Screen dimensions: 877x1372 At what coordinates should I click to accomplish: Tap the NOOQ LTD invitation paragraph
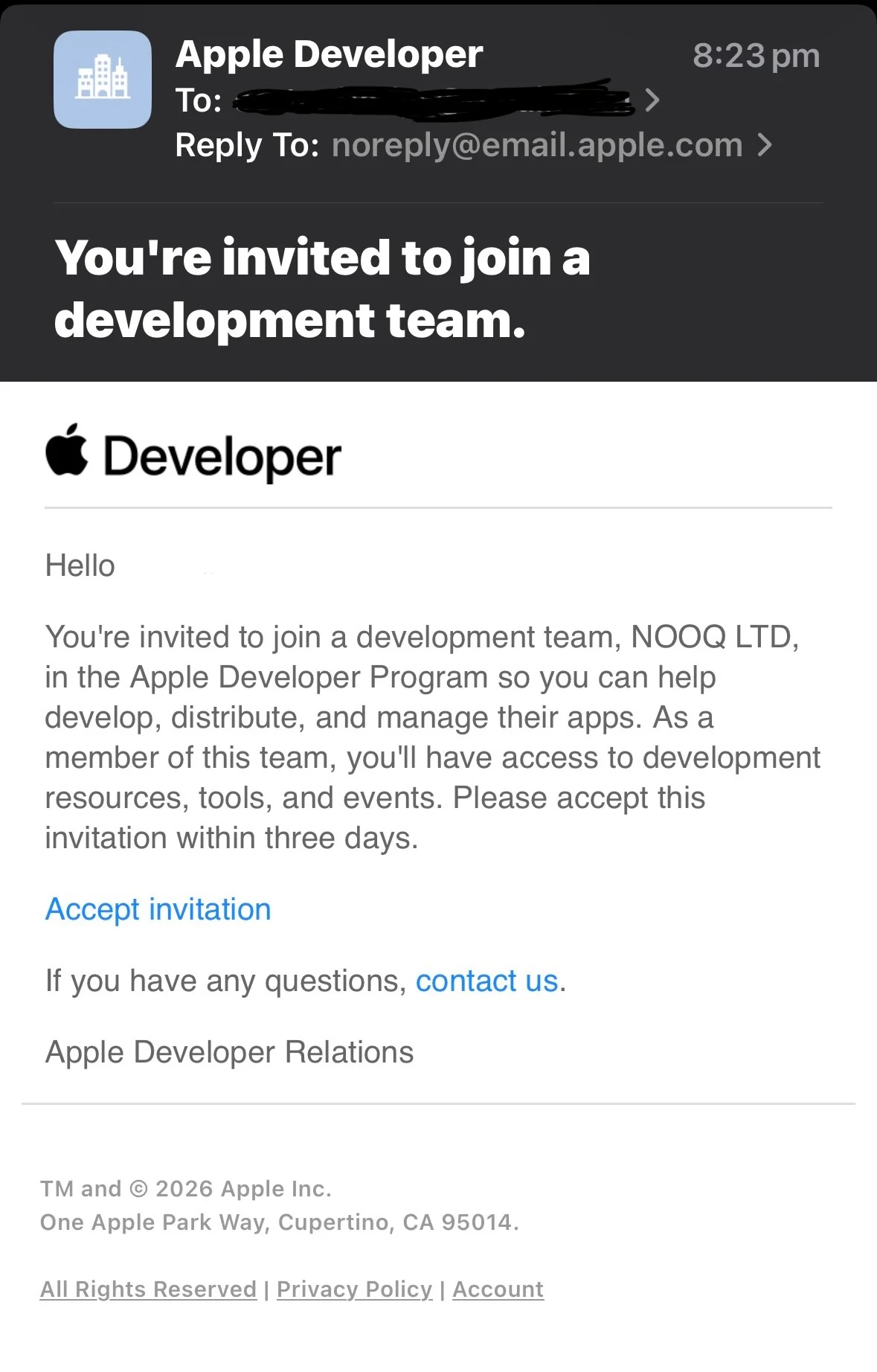[x=433, y=737]
